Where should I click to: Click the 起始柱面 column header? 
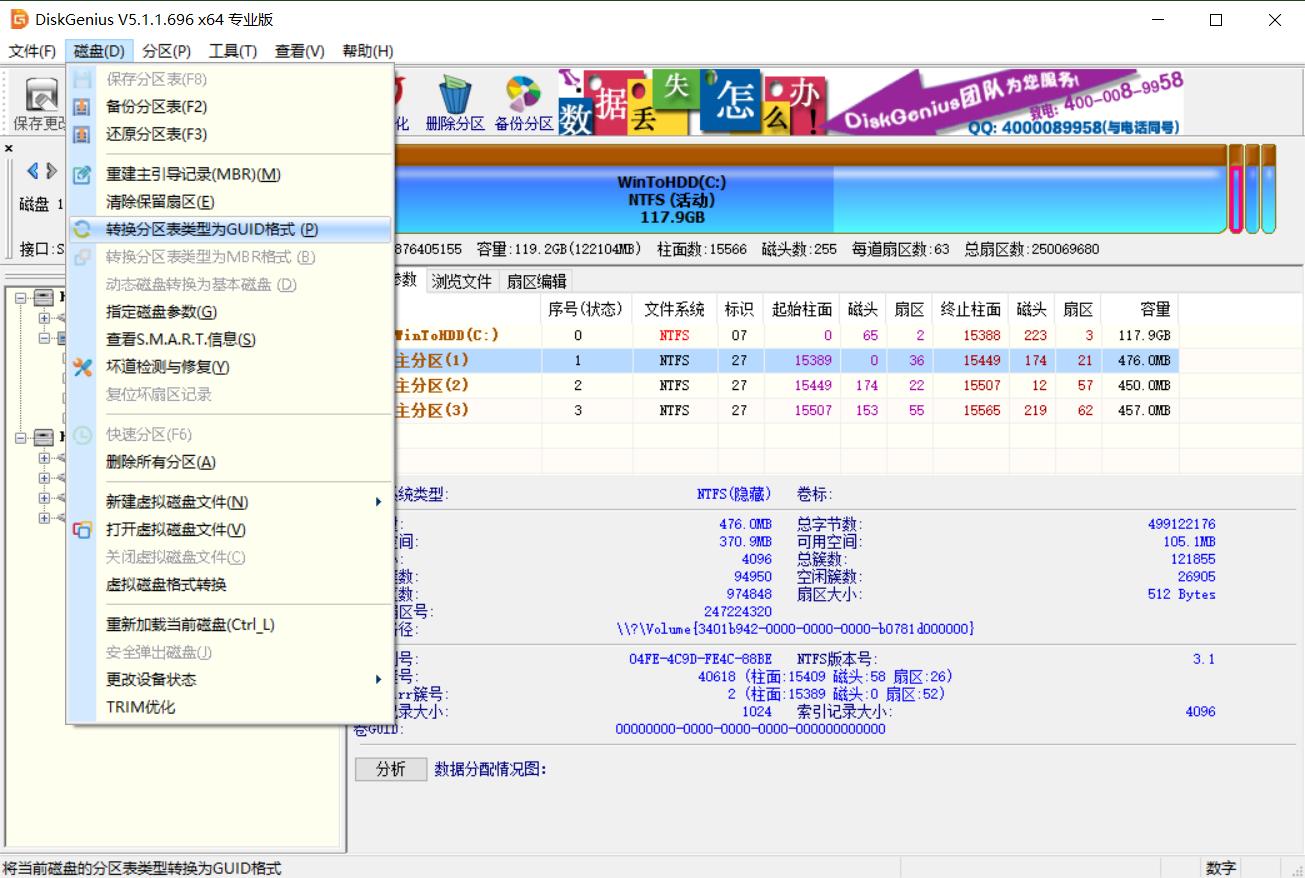pyautogui.click(x=802, y=309)
